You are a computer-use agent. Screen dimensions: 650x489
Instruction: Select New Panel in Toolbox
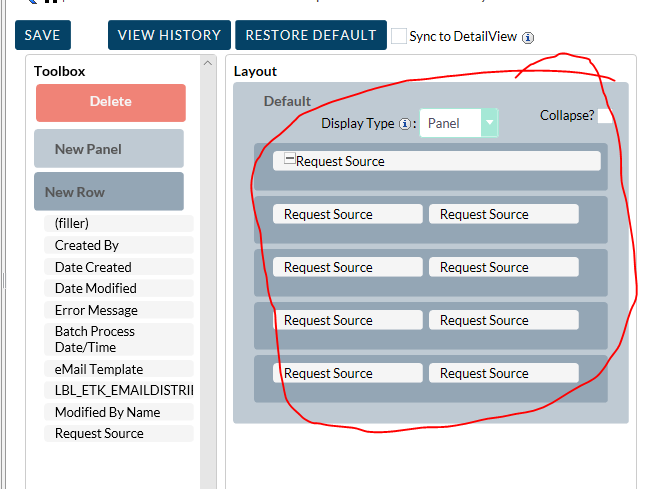pyautogui.click(x=109, y=149)
